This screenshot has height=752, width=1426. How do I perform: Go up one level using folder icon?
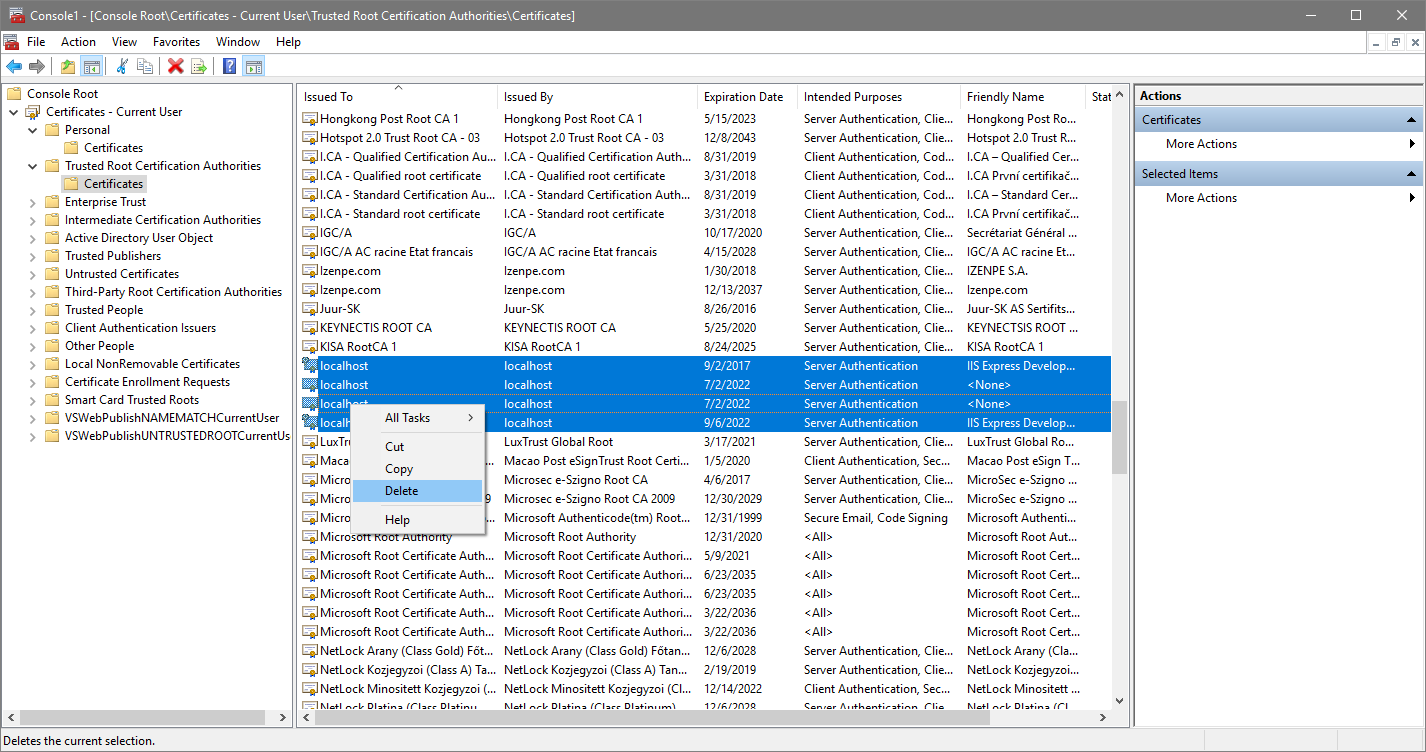pos(68,66)
